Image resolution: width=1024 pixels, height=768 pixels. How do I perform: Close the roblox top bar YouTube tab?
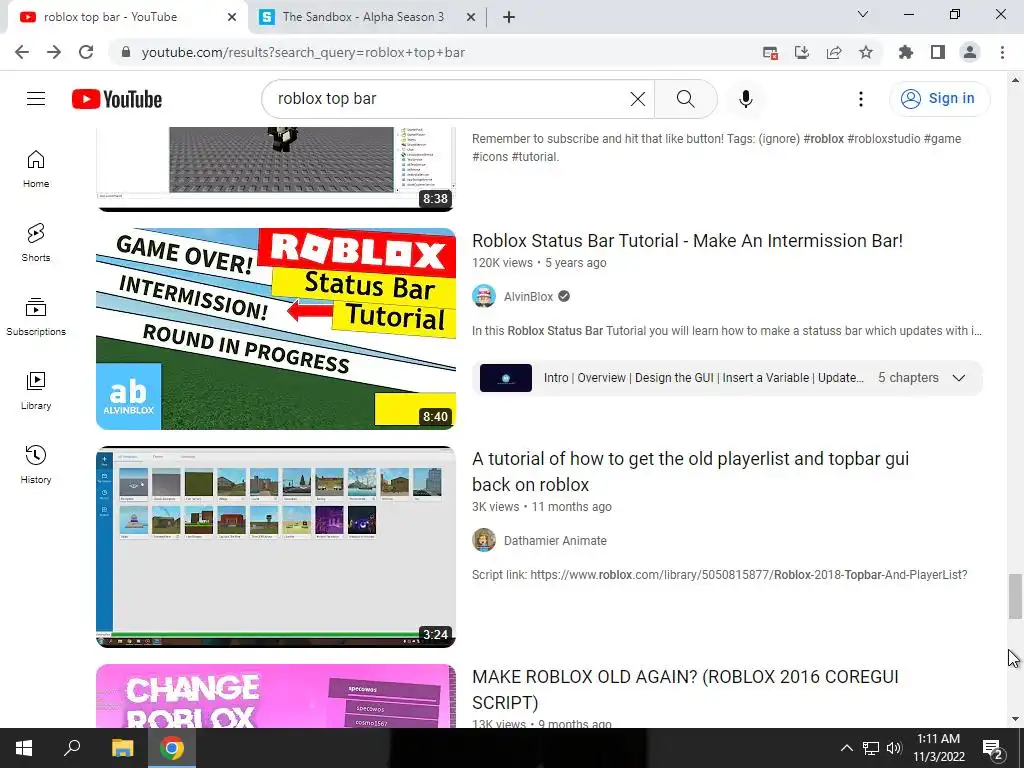pyautogui.click(x=231, y=17)
